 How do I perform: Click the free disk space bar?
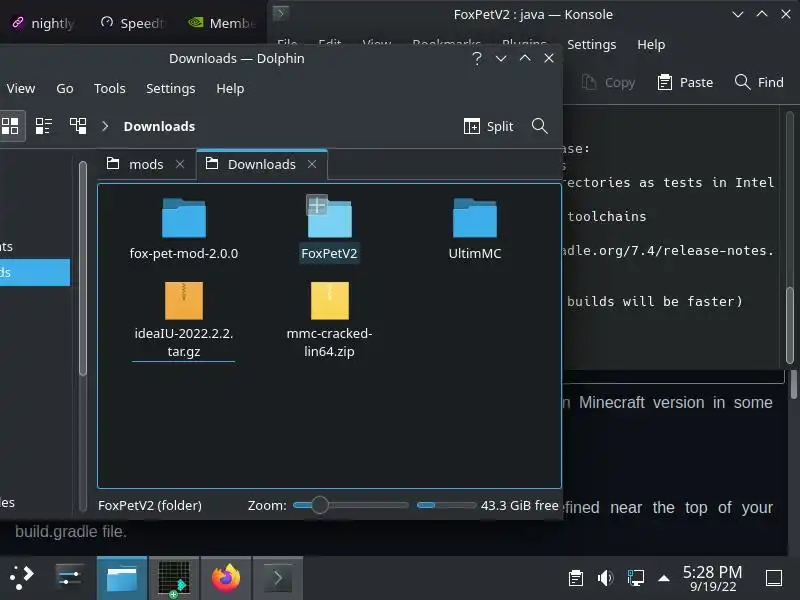(446, 505)
